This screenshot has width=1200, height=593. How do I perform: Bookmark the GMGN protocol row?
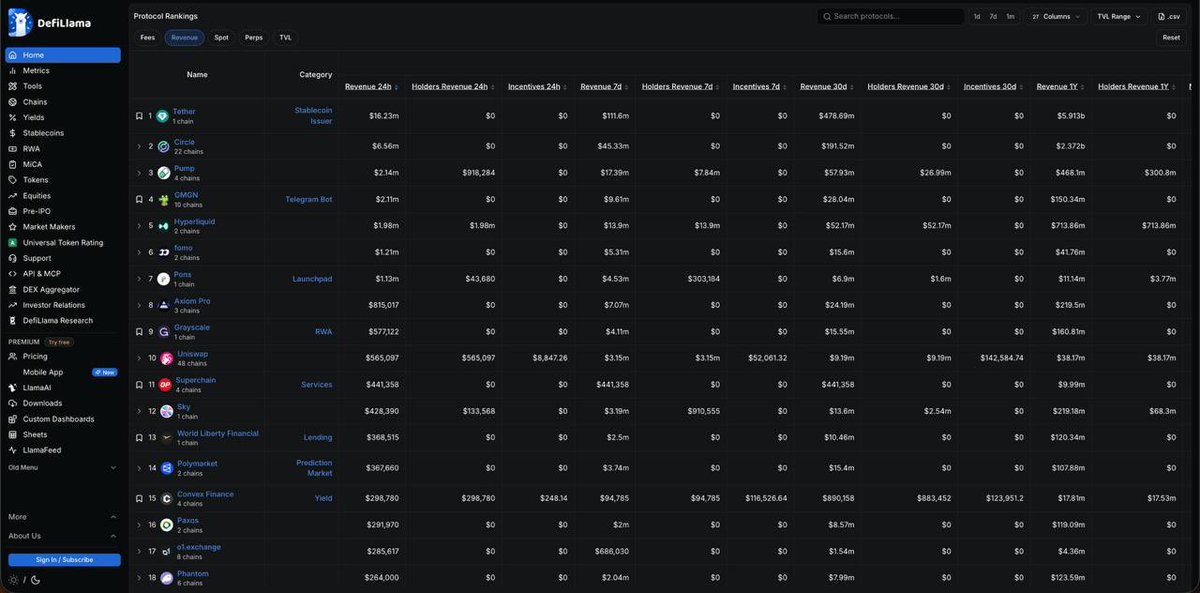pos(139,200)
